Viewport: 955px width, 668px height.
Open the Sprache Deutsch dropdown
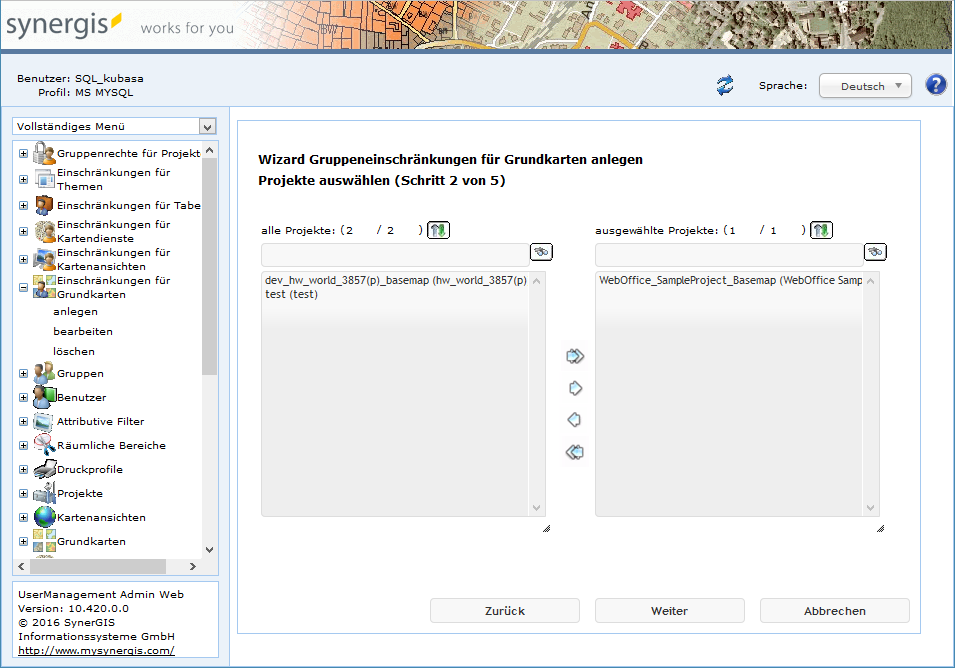coord(865,86)
